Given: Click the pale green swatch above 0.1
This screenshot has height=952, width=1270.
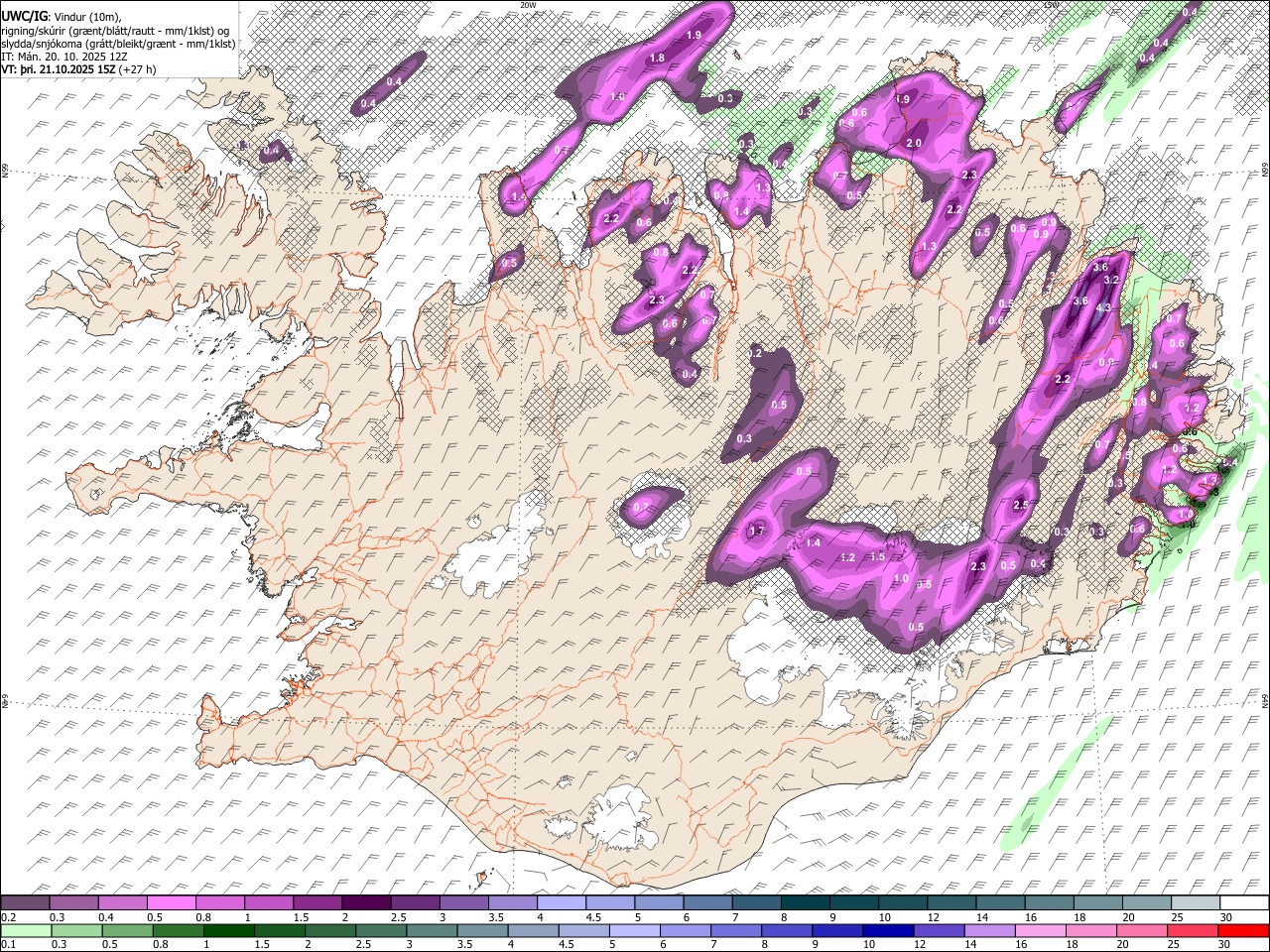Looking at the screenshot, I should 24,930.
